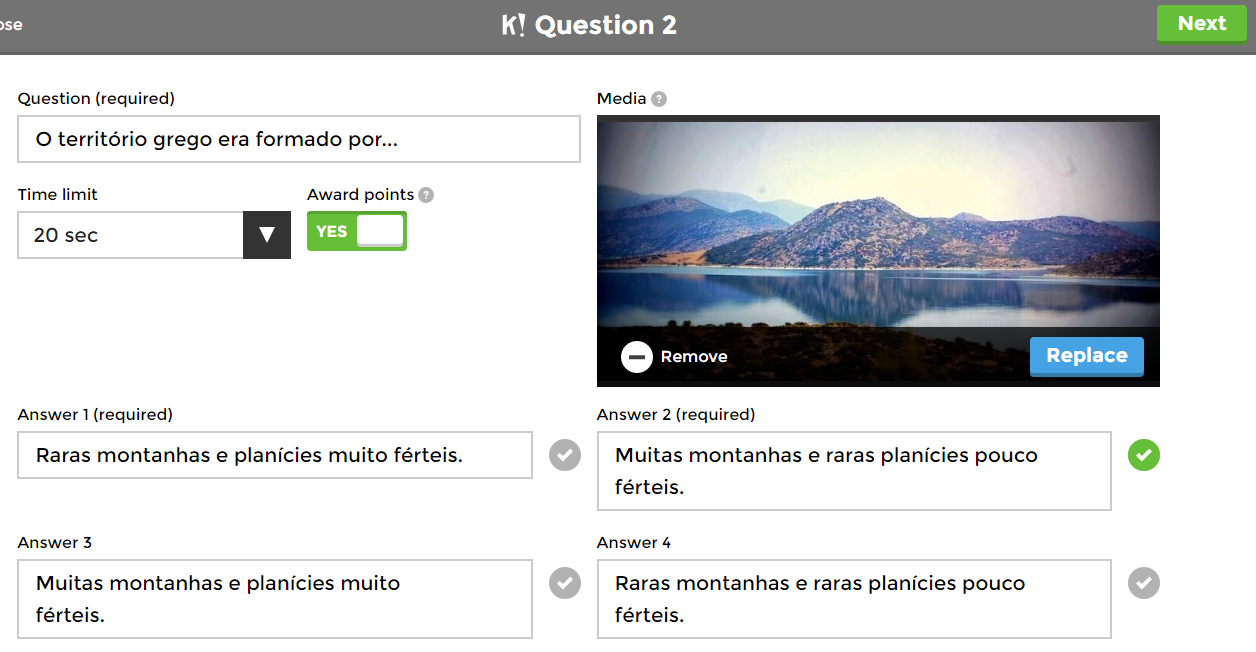Image resolution: width=1256 pixels, height=652 pixels.
Task: Click the Media help question mark icon
Action: point(658,99)
